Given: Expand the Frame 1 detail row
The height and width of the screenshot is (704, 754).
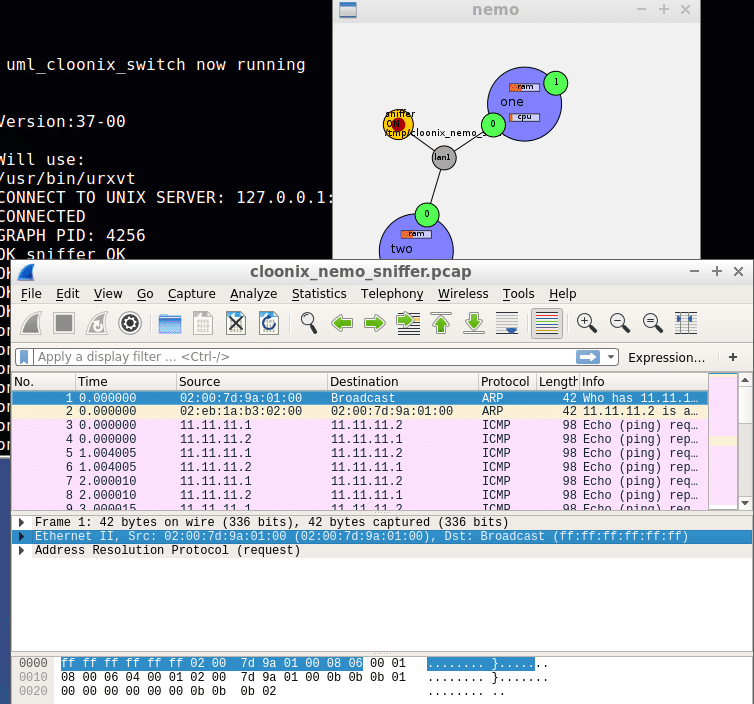Looking at the screenshot, I should pos(22,522).
